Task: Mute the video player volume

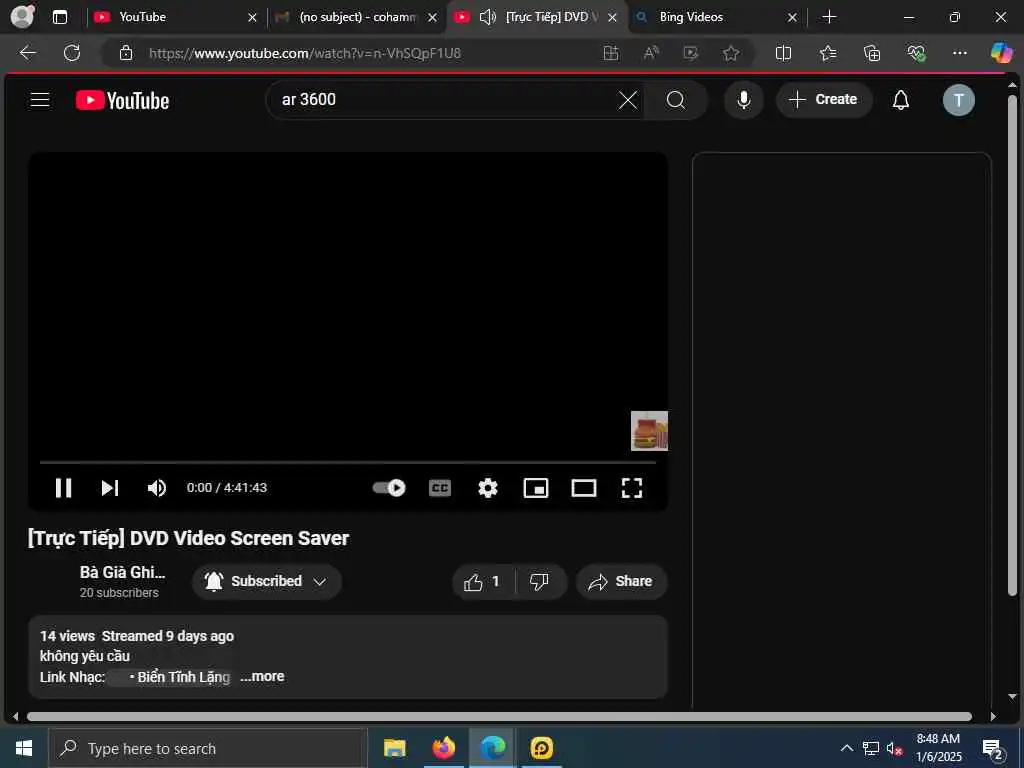Action: (x=157, y=488)
